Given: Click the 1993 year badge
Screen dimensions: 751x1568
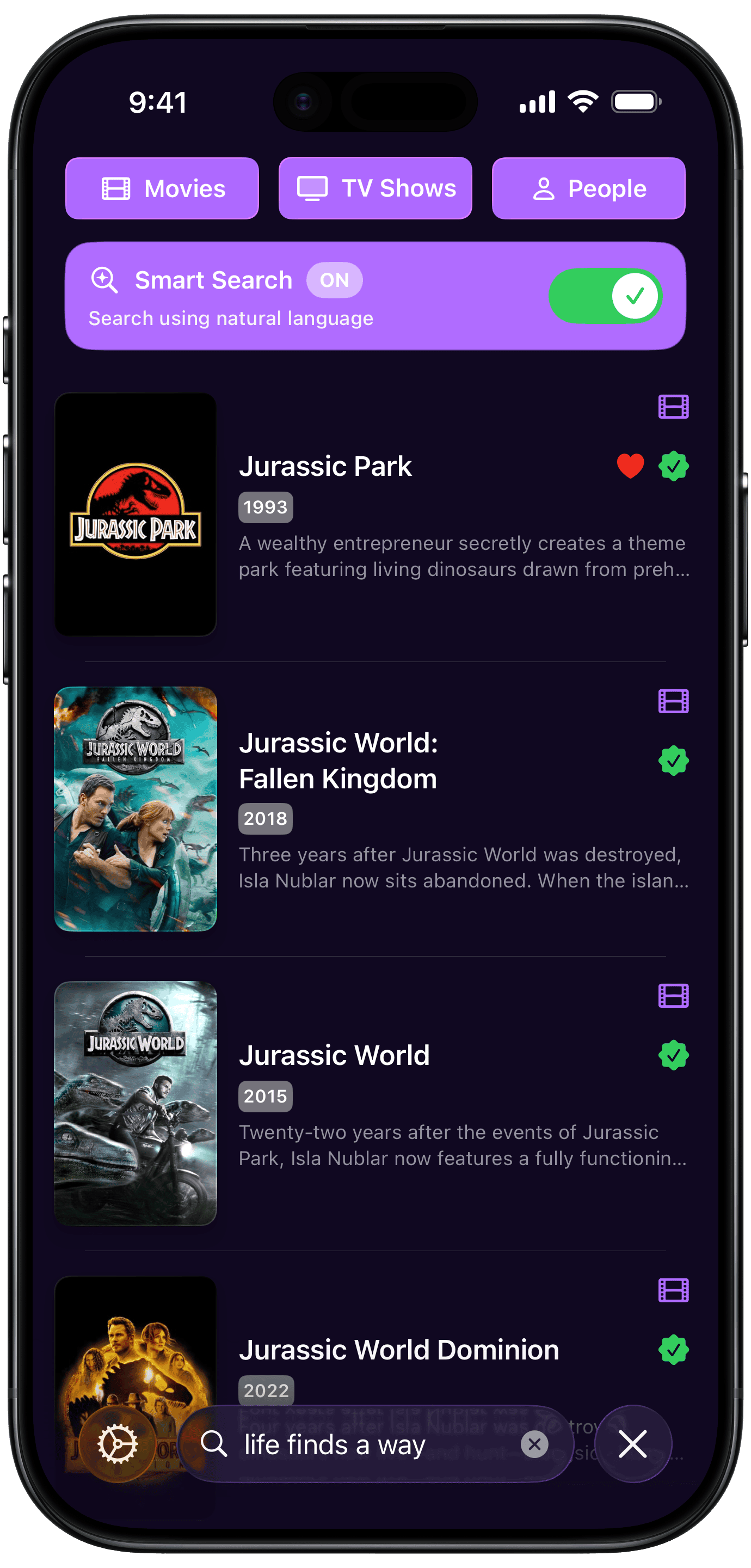Looking at the screenshot, I should [x=266, y=507].
